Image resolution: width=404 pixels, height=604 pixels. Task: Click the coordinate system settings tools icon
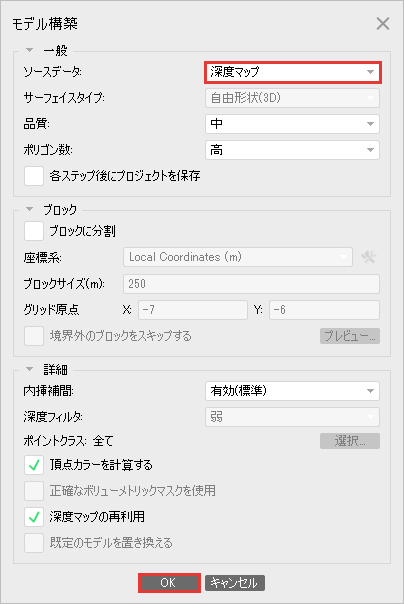tap(369, 257)
